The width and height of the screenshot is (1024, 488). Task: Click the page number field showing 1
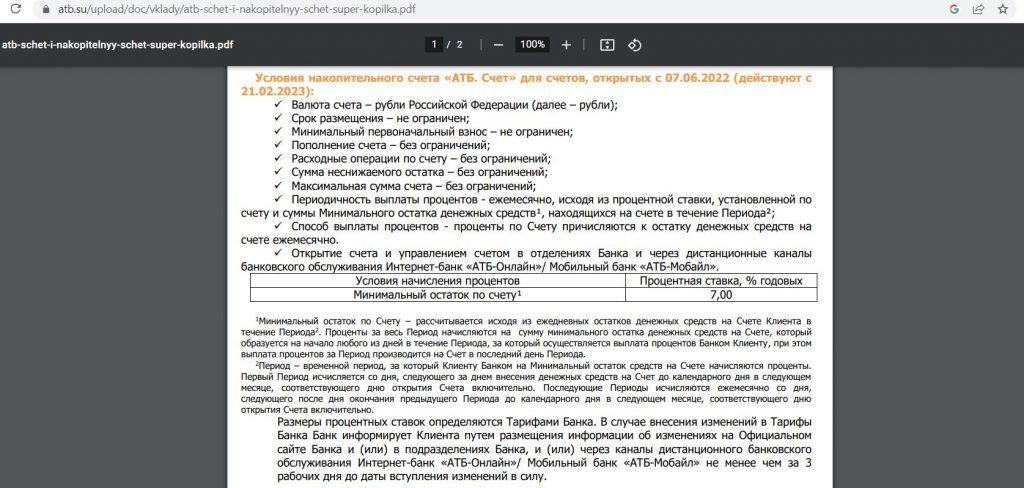click(433, 44)
